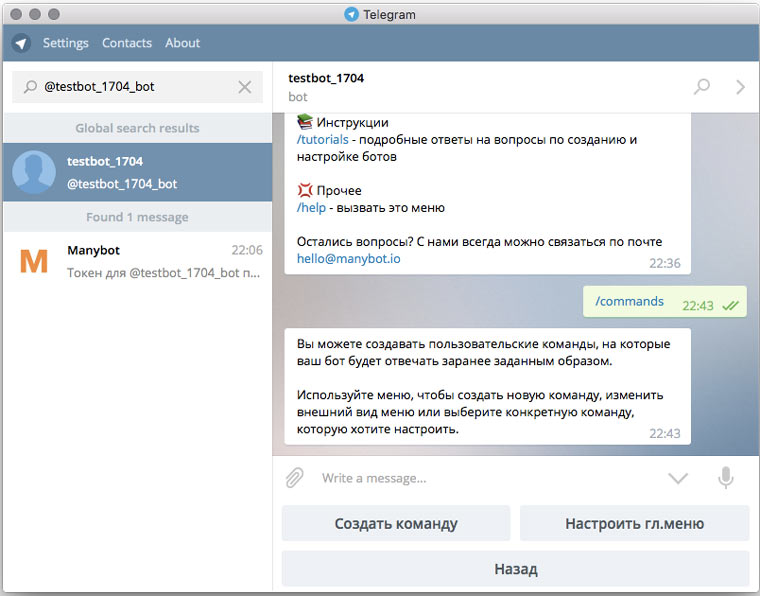
Task: Clear the search field with X icon
Action: (245, 87)
